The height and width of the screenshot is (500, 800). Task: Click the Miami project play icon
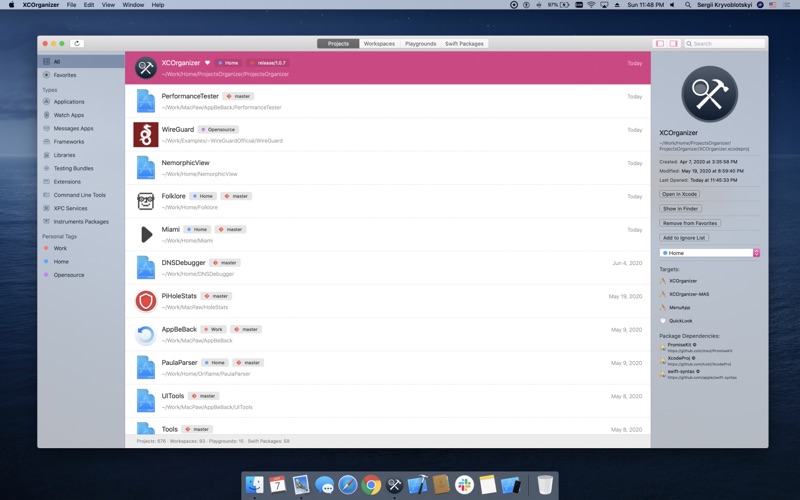coord(146,234)
